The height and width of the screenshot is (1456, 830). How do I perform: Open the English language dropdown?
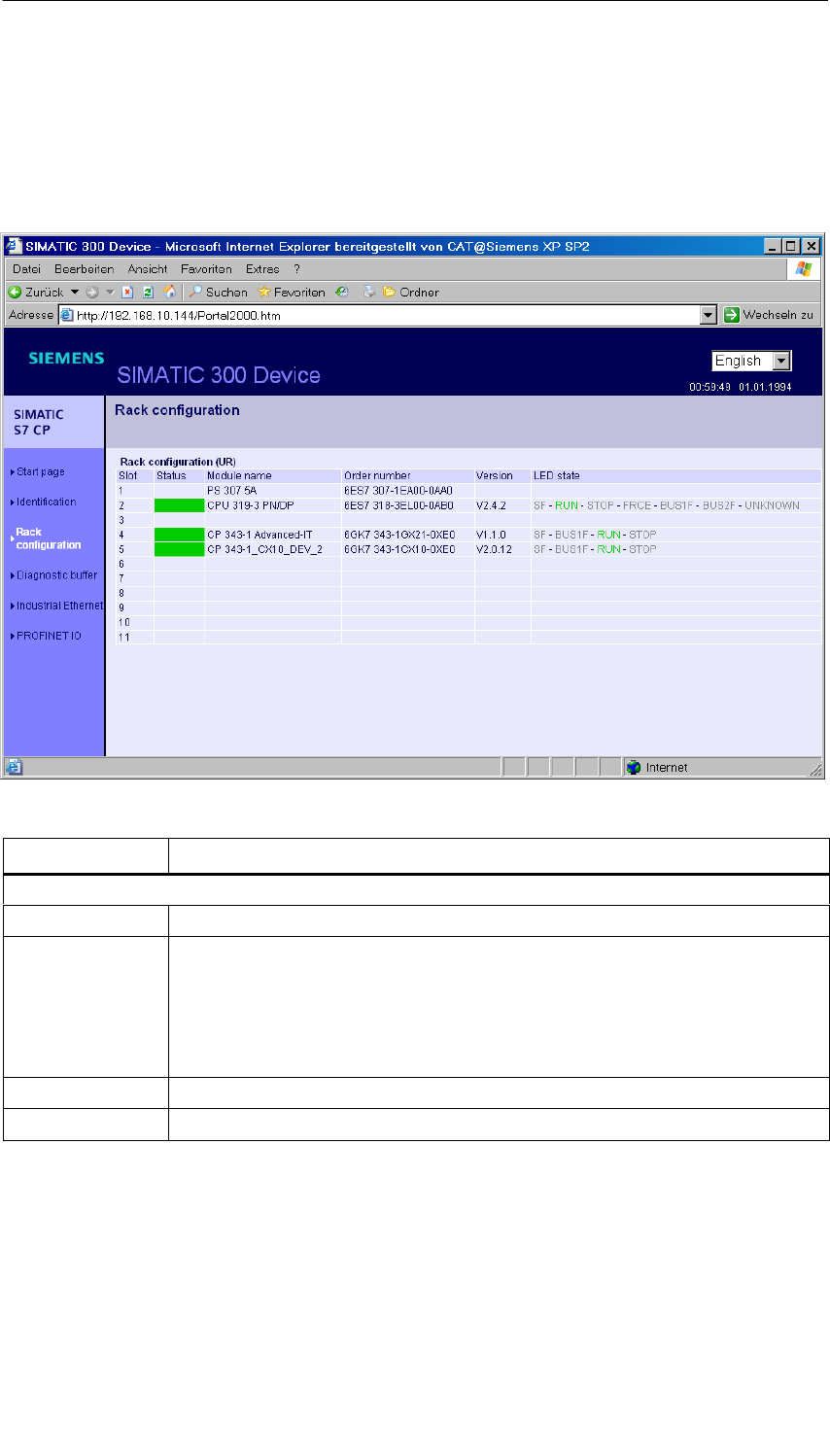pyautogui.click(x=752, y=361)
